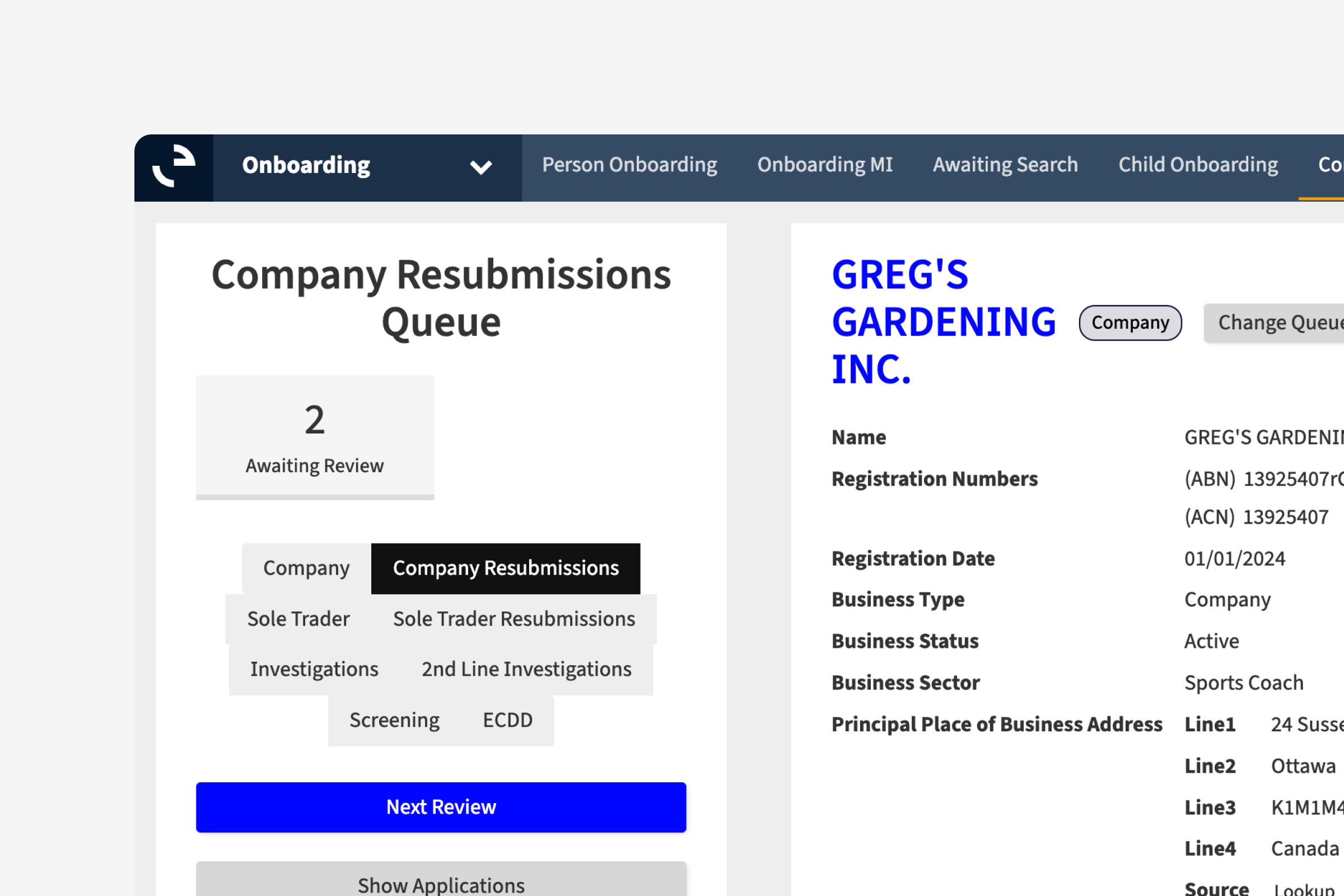1344x896 pixels.
Task: Click the app logo icon
Action: pyautogui.click(x=174, y=167)
